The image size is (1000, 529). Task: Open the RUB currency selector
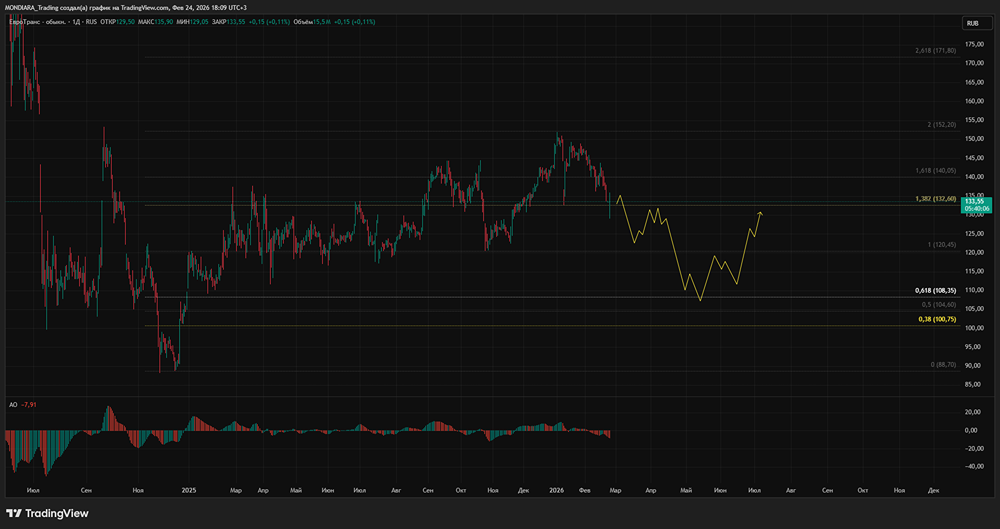pos(971,23)
